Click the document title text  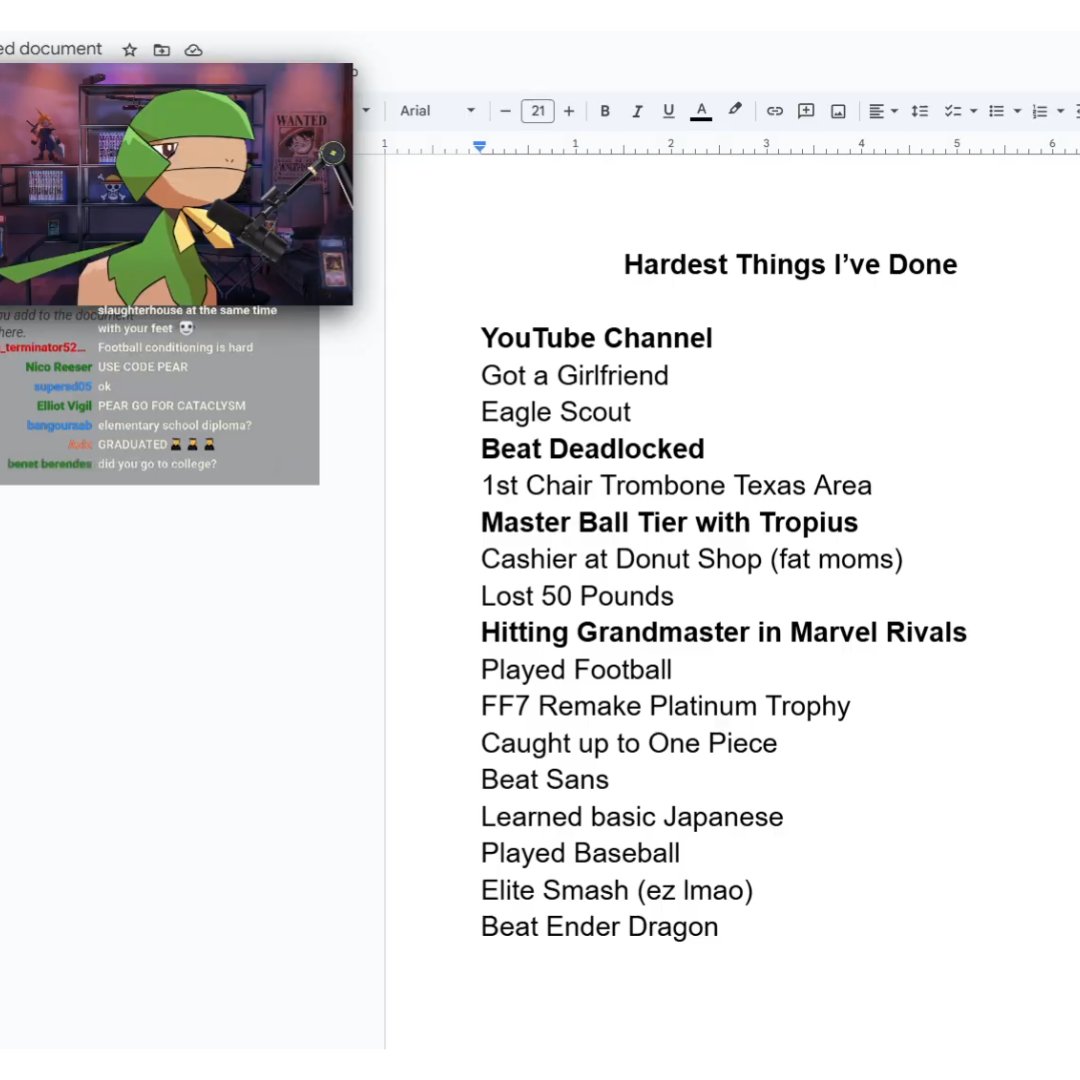click(51, 49)
